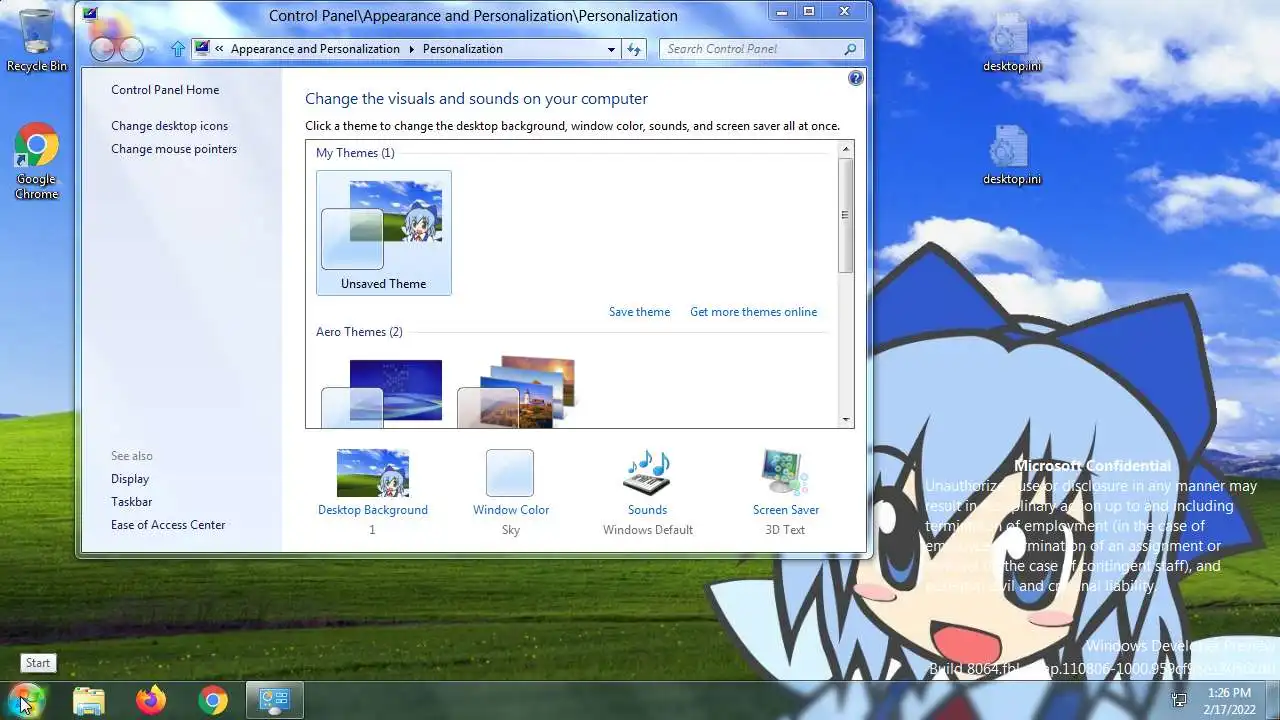Open Change mouse pointers link
Viewport: 1280px width, 720px height.
point(174,148)
